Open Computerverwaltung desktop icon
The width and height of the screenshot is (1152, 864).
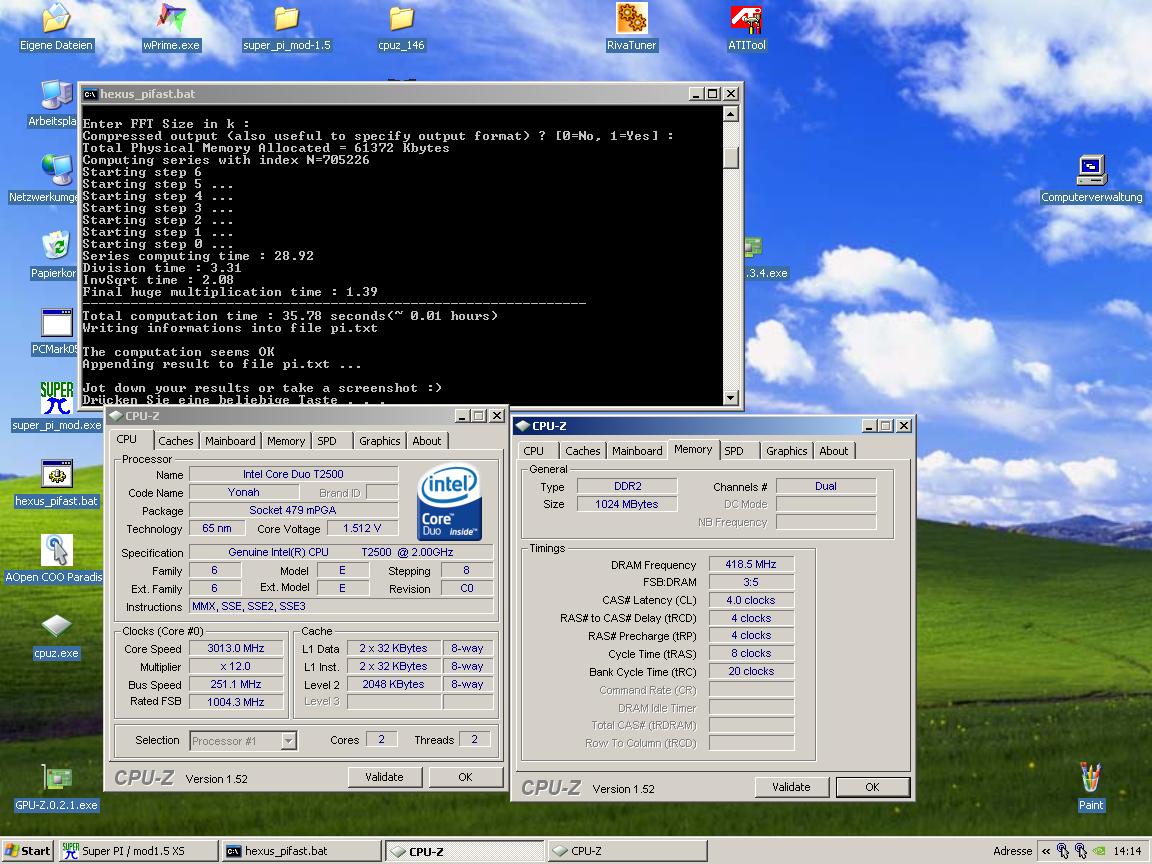pos(1091,170)
